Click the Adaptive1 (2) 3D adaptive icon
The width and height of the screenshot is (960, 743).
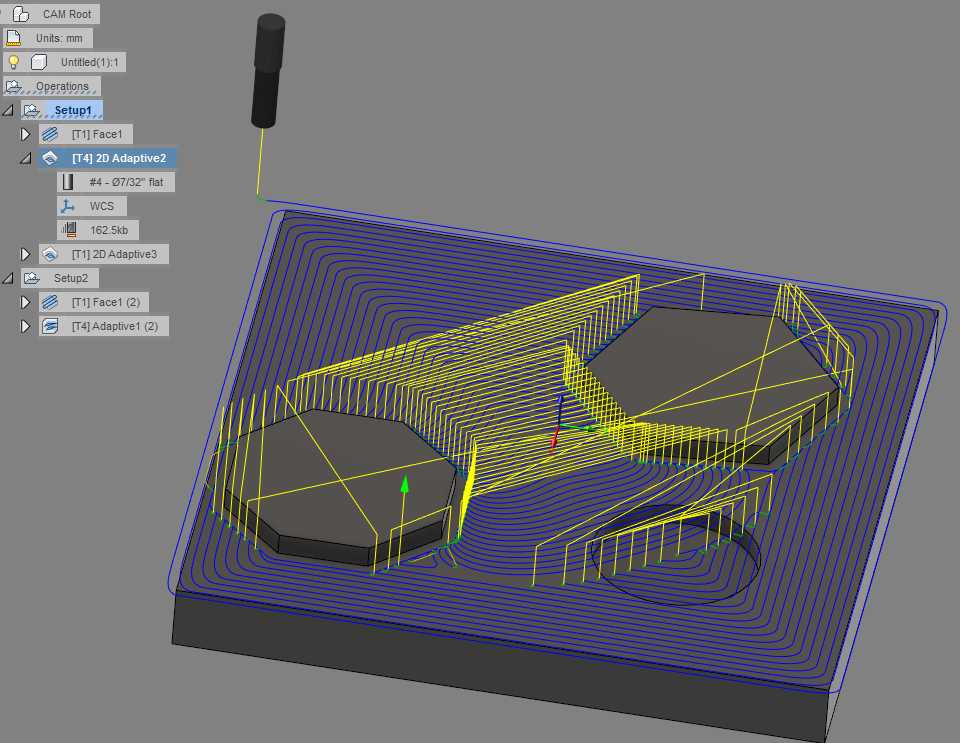click(x=50, y=326)
